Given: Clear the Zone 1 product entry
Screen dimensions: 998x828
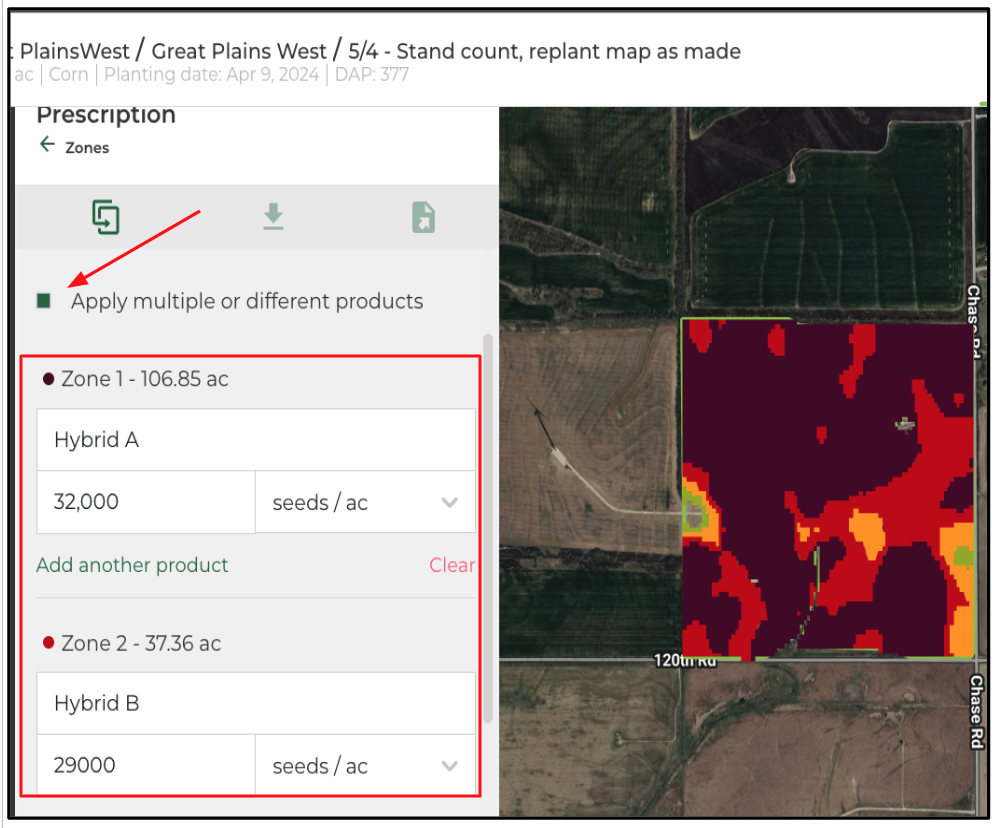Looking at the screenshot, I should click(451, 565).
